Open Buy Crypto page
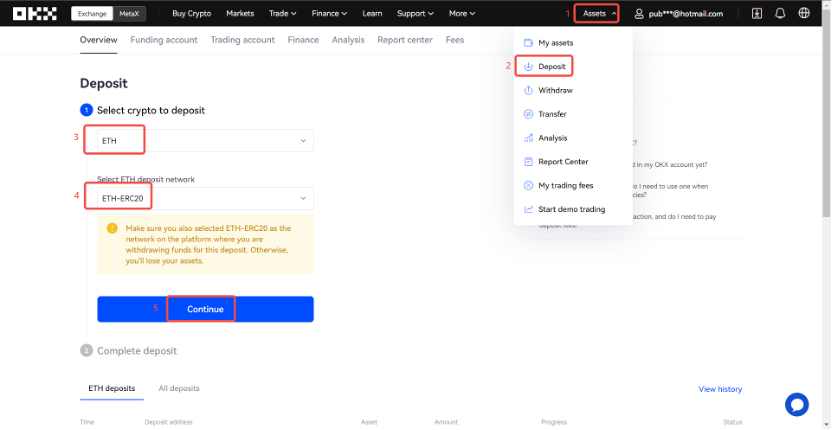The height and width of the screenshot is (430, 832). 192,13
